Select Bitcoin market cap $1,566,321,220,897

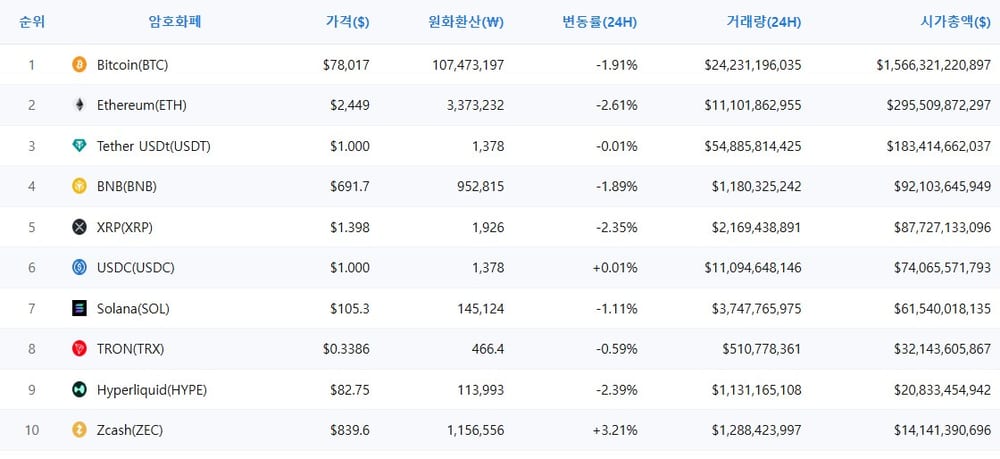[x=934, y=65]
